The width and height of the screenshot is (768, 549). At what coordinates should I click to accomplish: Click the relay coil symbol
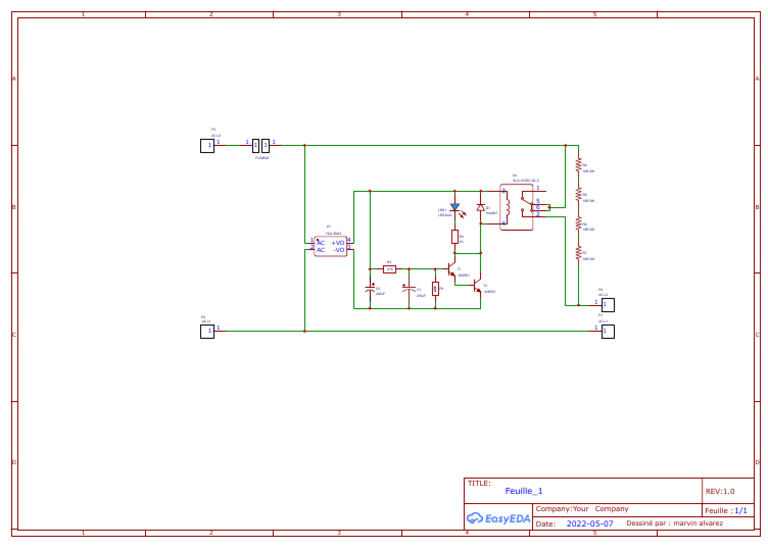click(x=507, y=207)
